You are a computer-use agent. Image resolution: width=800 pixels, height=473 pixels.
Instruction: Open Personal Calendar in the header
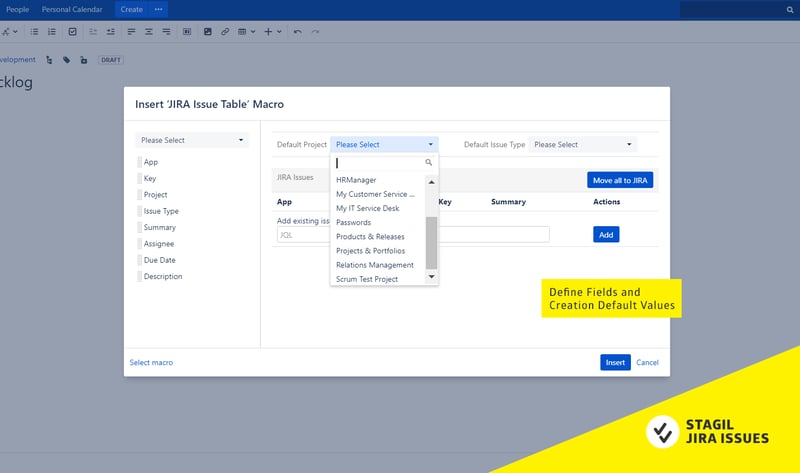(x=72, y=10)
